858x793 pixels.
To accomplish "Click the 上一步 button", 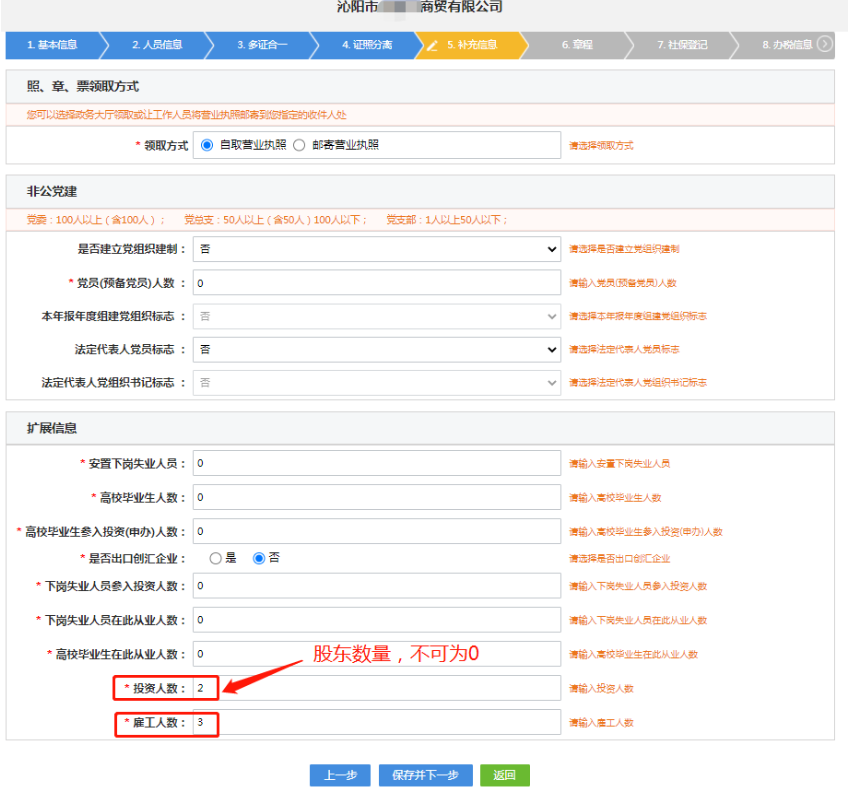I will tap(340, 775).
